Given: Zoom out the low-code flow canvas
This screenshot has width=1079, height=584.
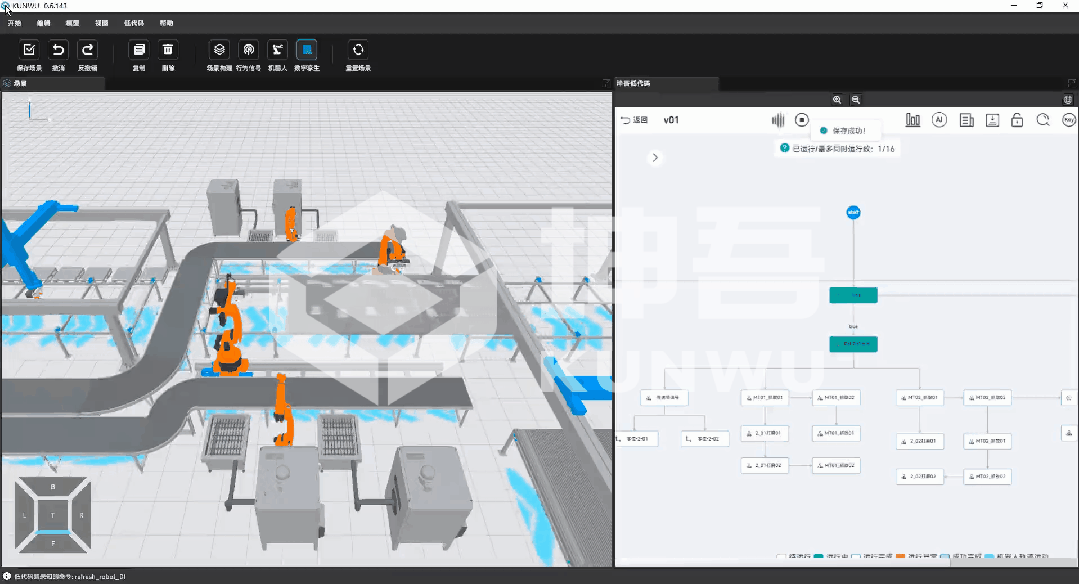Looking at the screenshot, I should coord(855,100).
